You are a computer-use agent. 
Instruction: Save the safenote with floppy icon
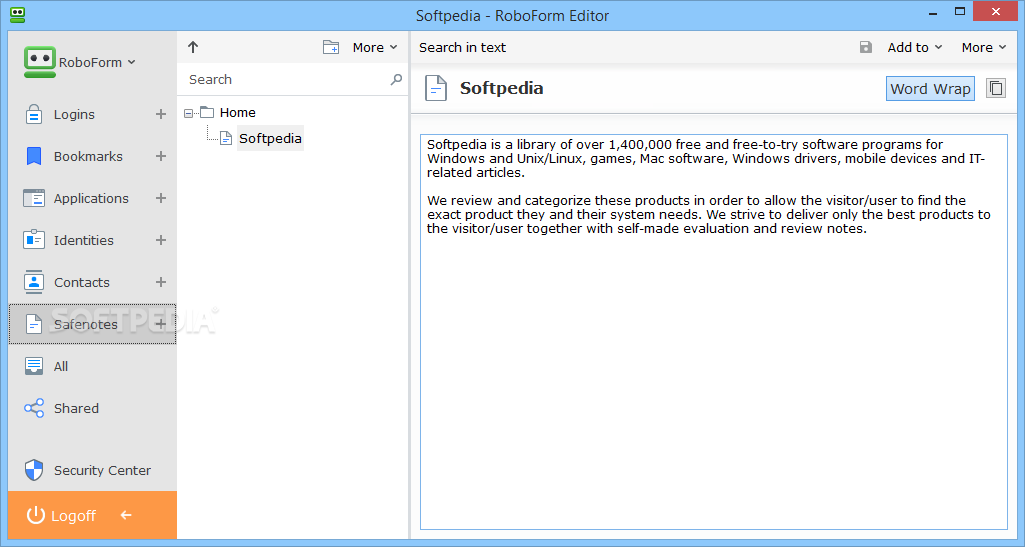865,47
